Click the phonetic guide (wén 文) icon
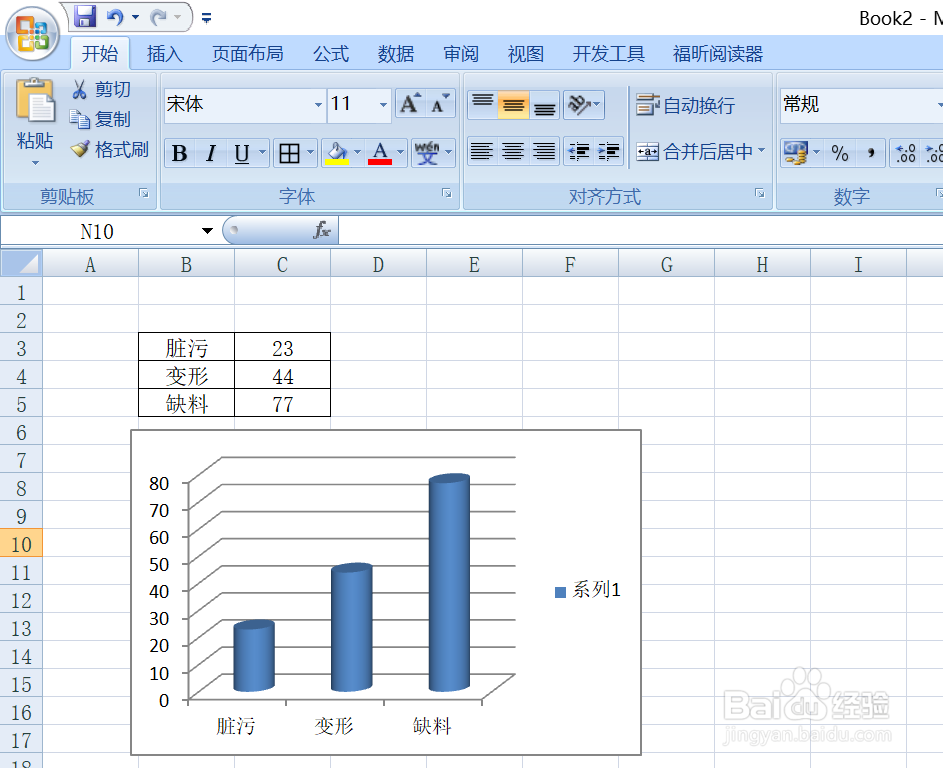The image size is (943, 768). click(x=428, y=153)
